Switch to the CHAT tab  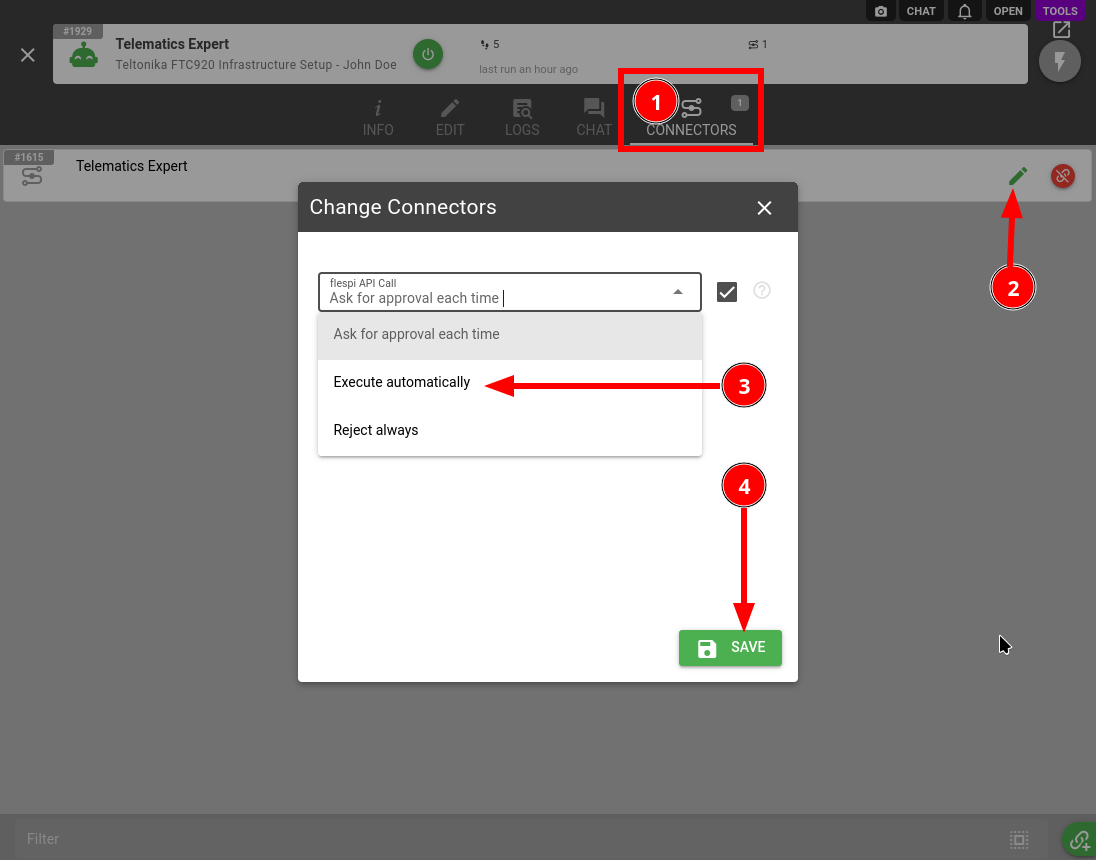(594, 117)
